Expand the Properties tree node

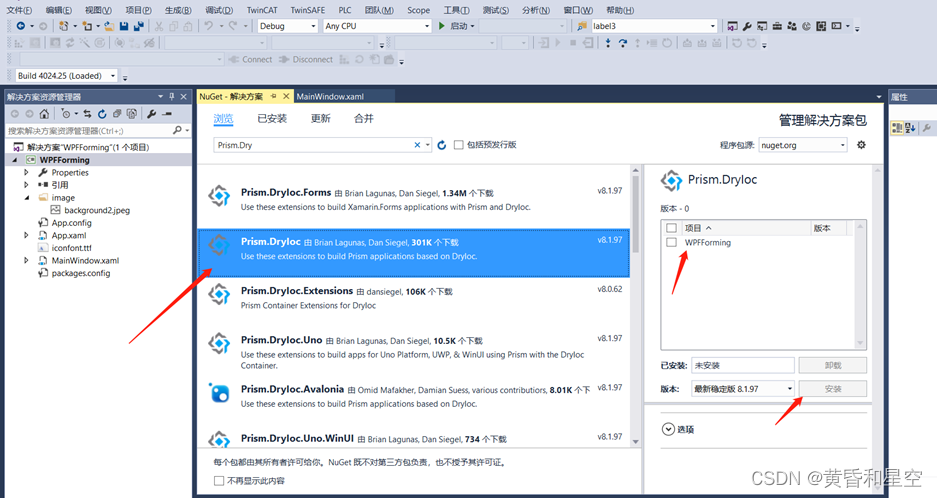point(26,172)
